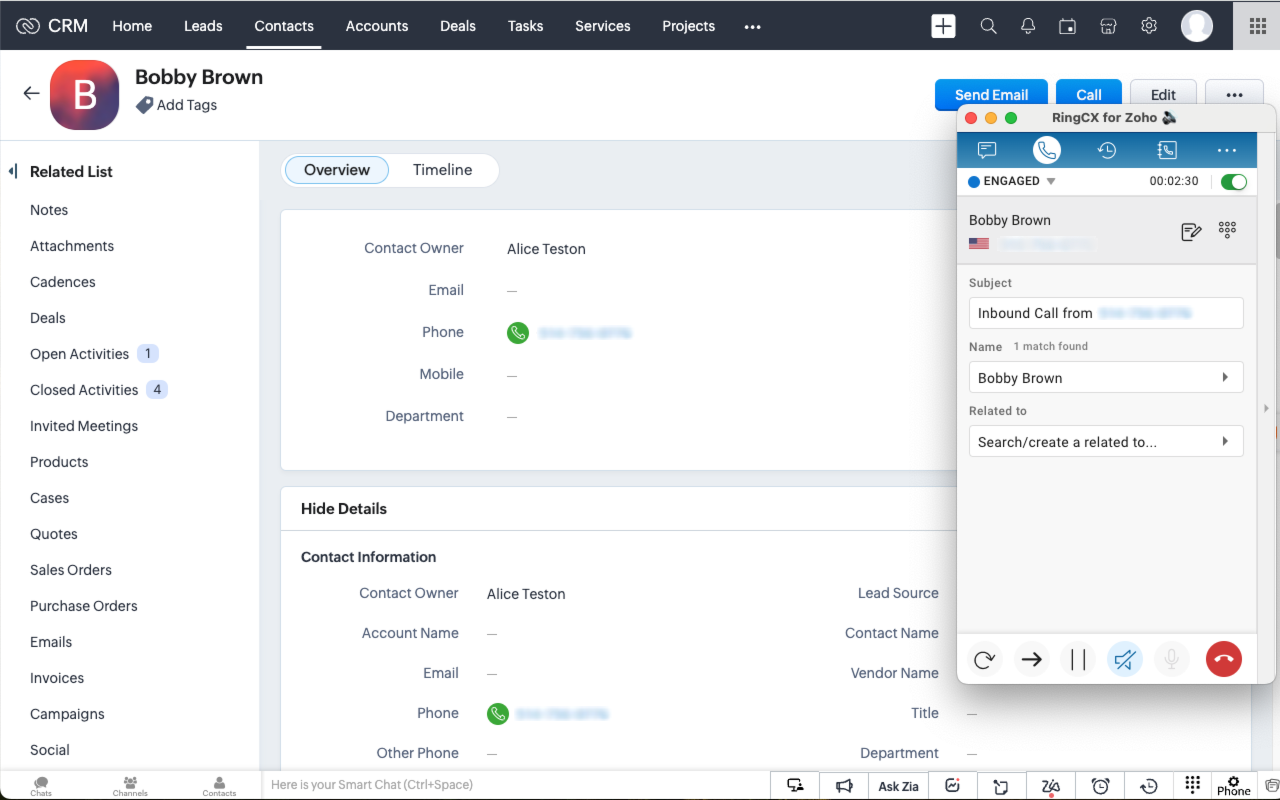The image size is (1280, 800).
Task: Open the dialpad beside Bobby Brown
Action: coord(1227,229)
